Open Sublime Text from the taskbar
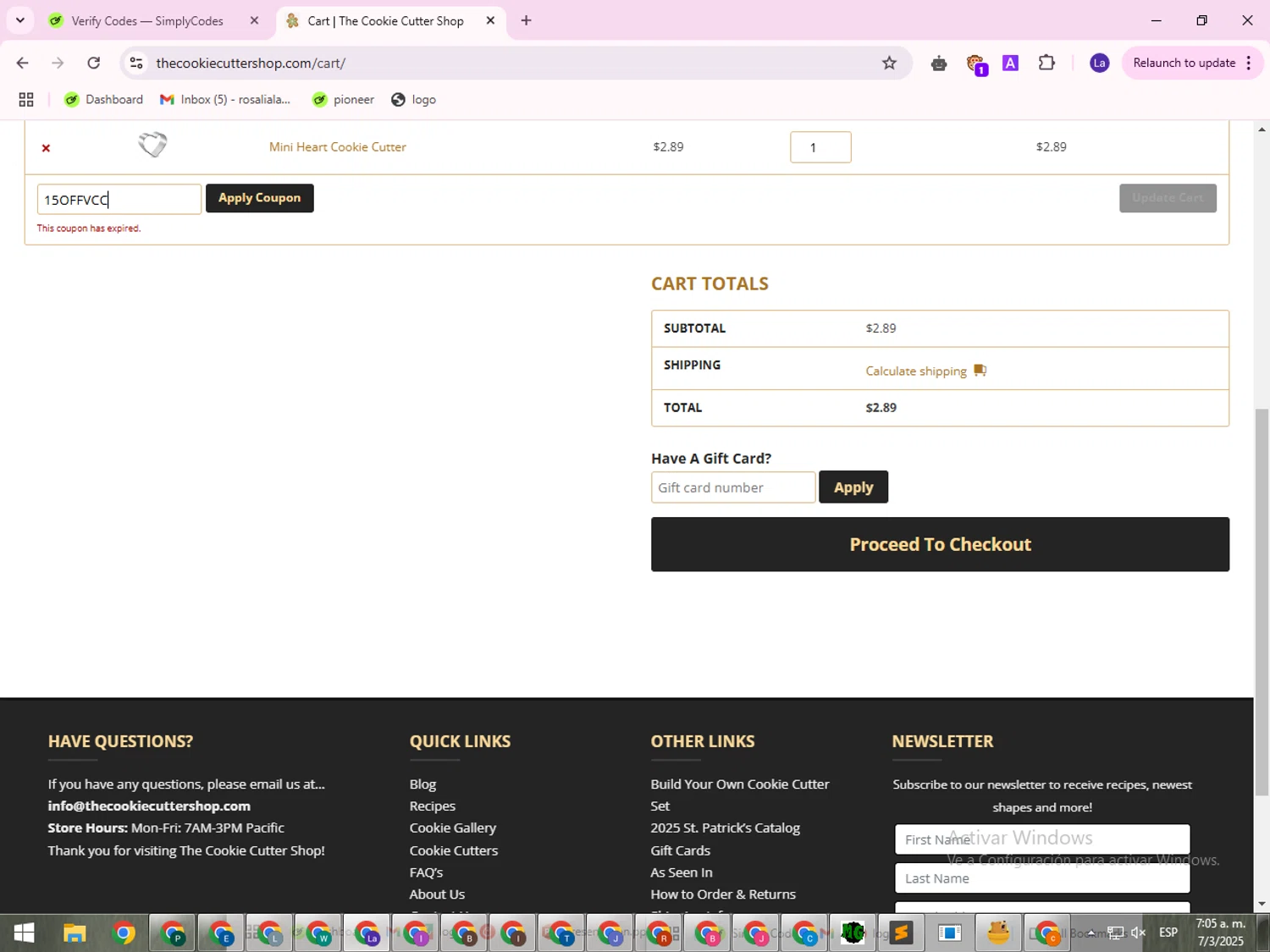 click(901, 933)
